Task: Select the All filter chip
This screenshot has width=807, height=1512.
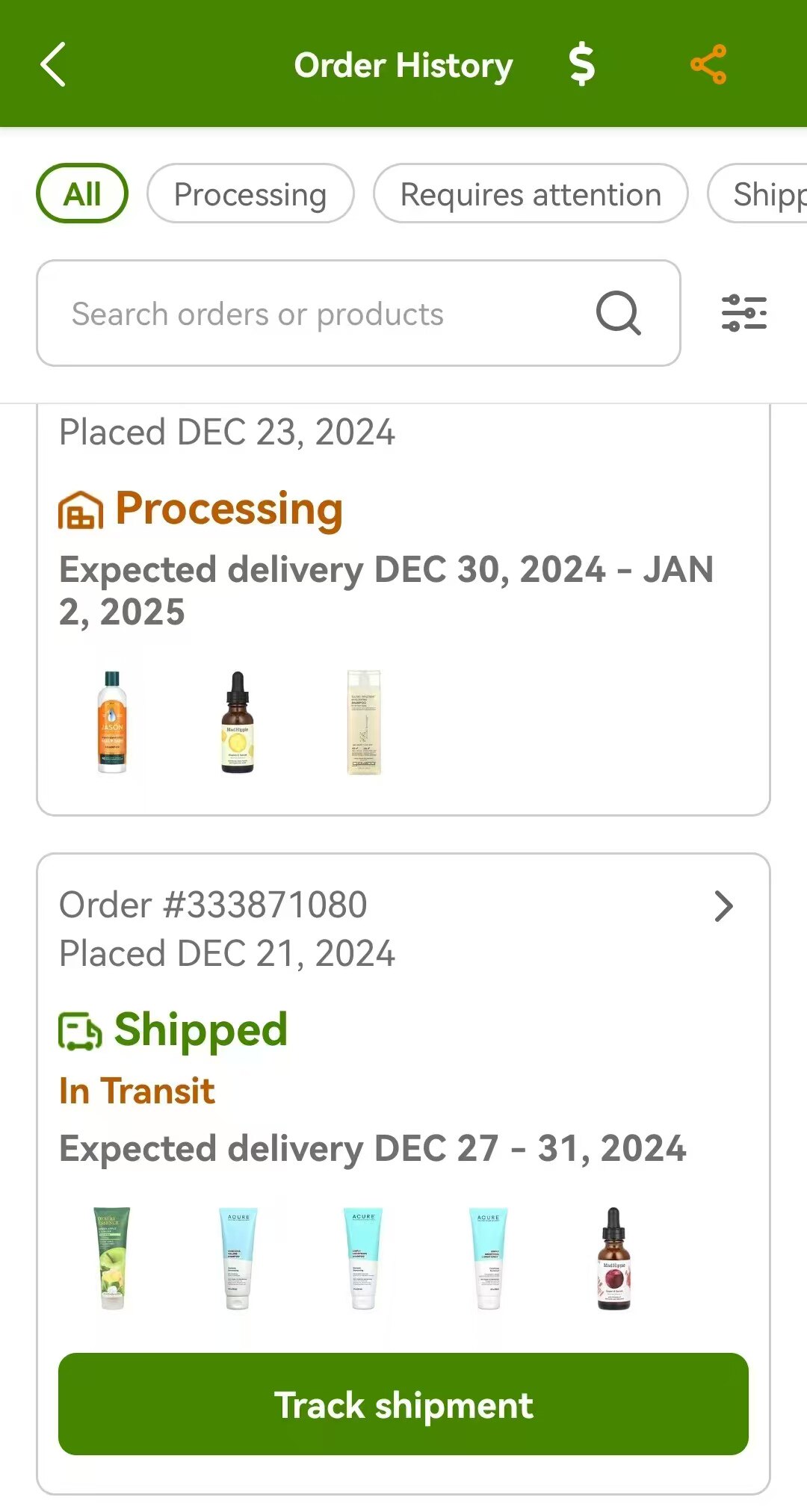Action: pyautogui.click(x=82, y=193)
